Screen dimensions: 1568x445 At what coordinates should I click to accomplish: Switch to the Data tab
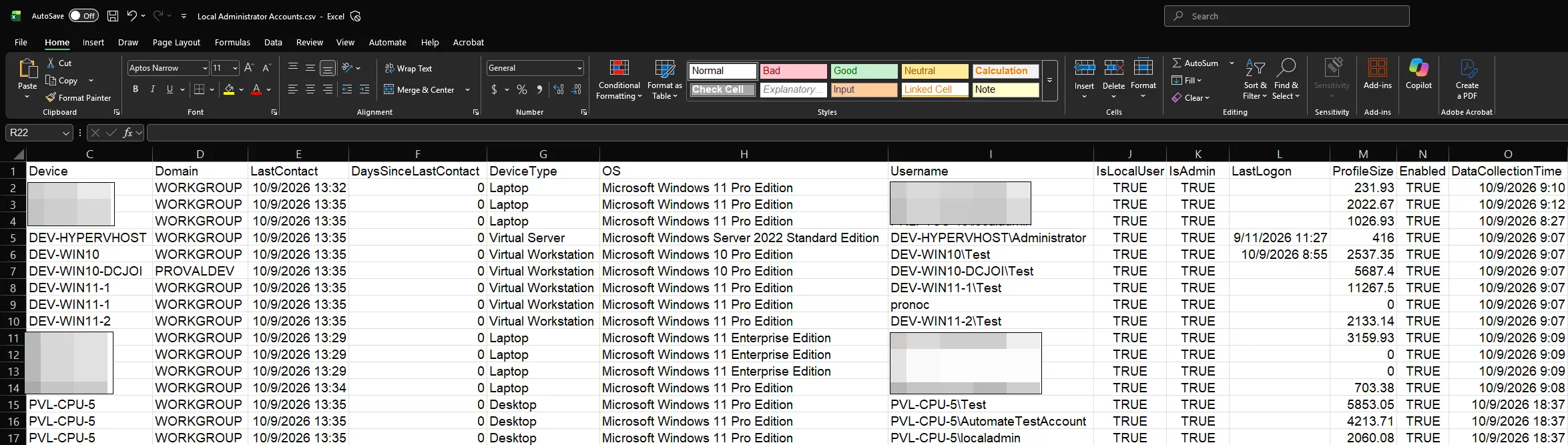pos(273,42)
